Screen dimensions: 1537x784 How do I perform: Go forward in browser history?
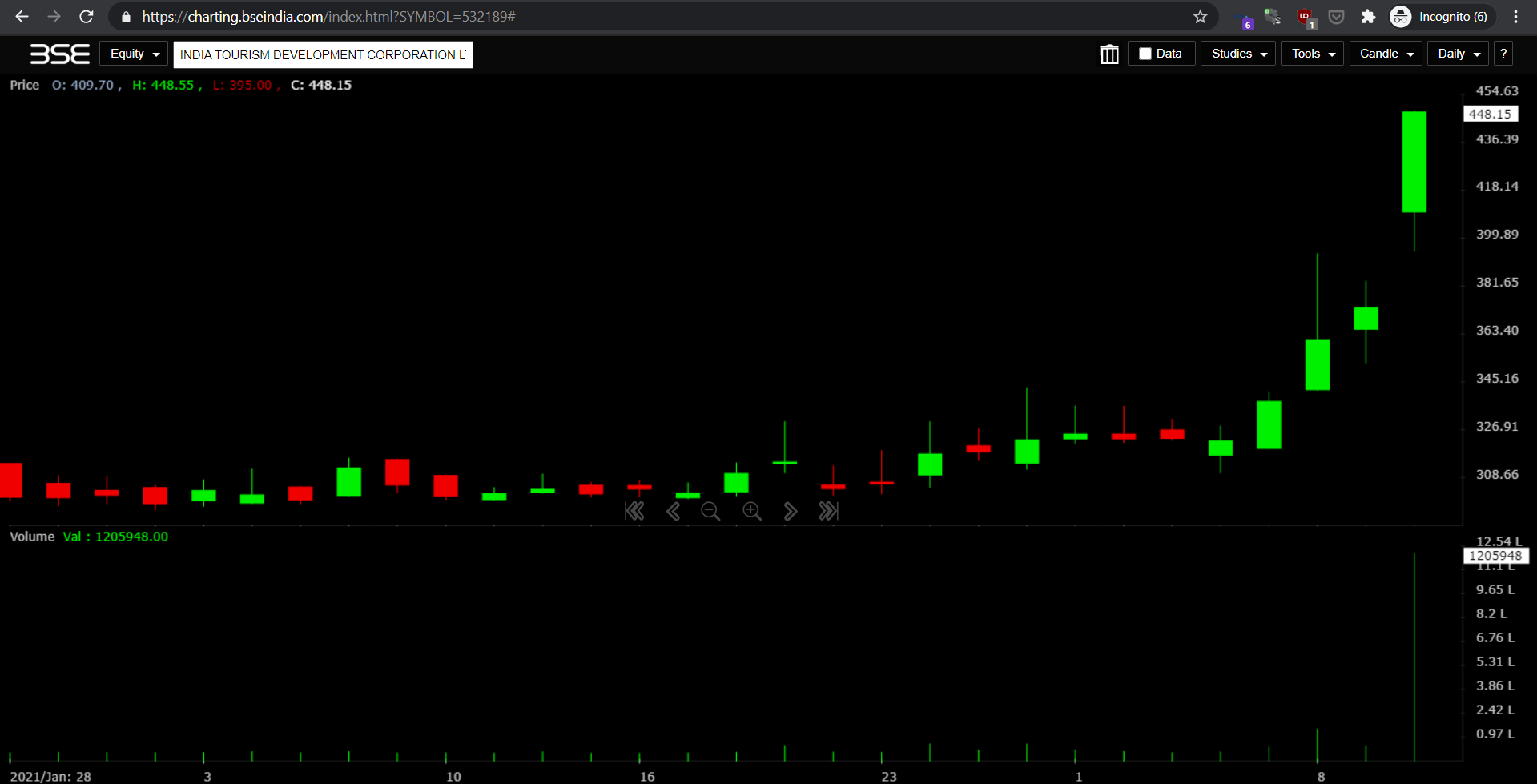54,16
